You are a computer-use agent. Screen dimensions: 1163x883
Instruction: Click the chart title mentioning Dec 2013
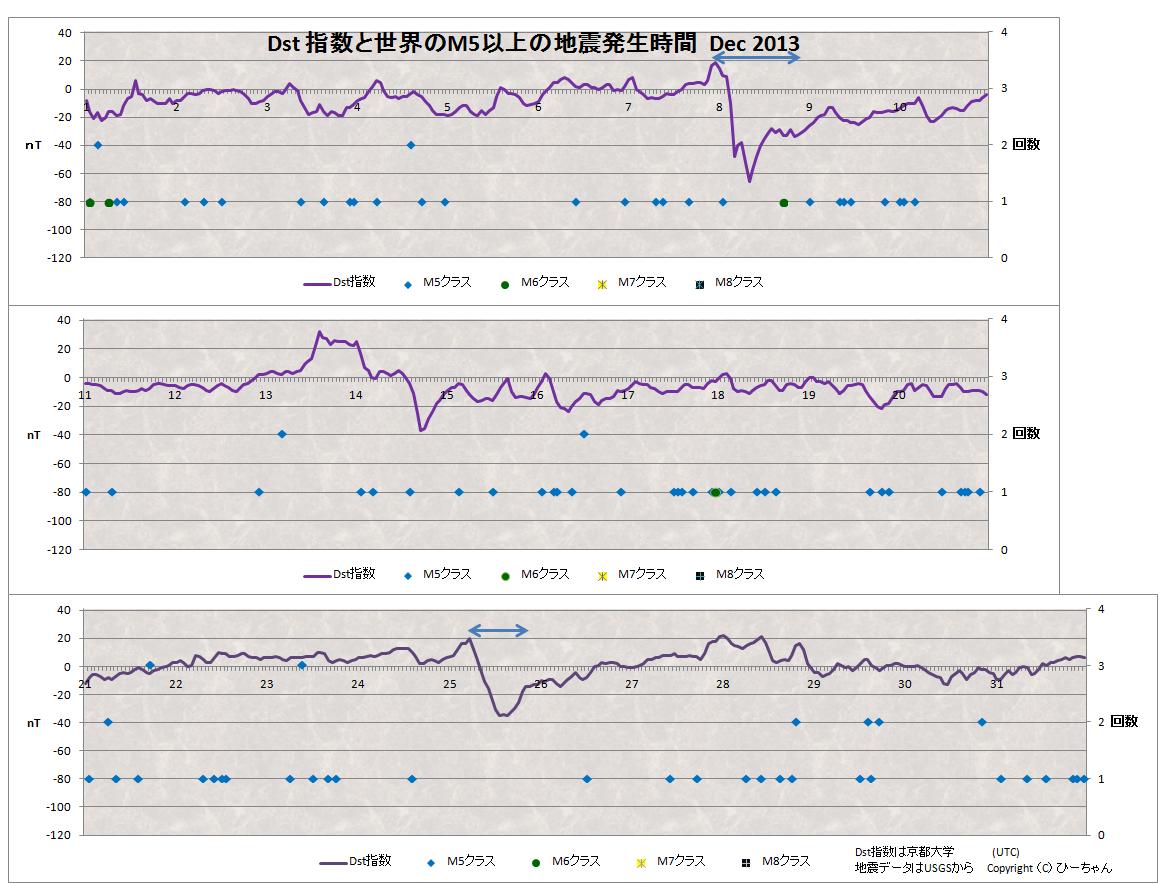(533, 45)
